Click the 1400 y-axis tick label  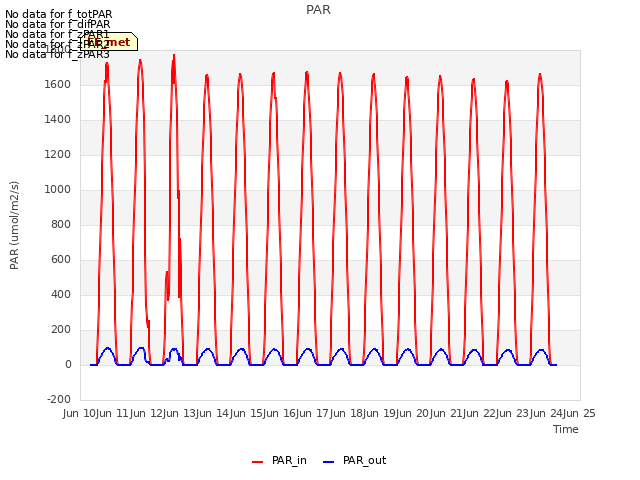58,120
